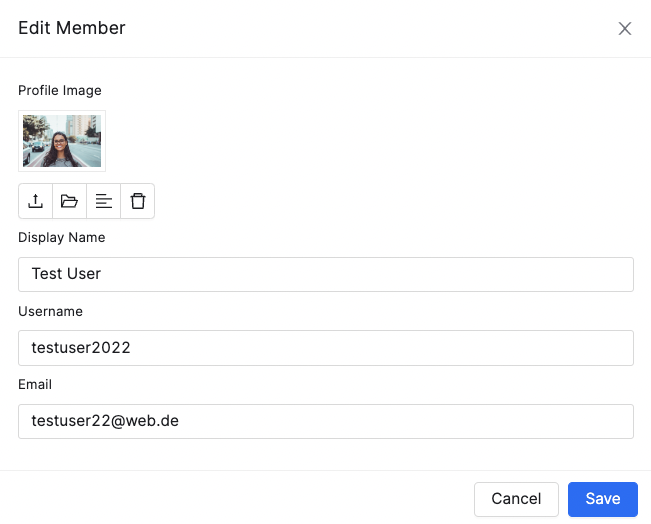Click the Display Name label
651x524 pixels.
[61, 238]
